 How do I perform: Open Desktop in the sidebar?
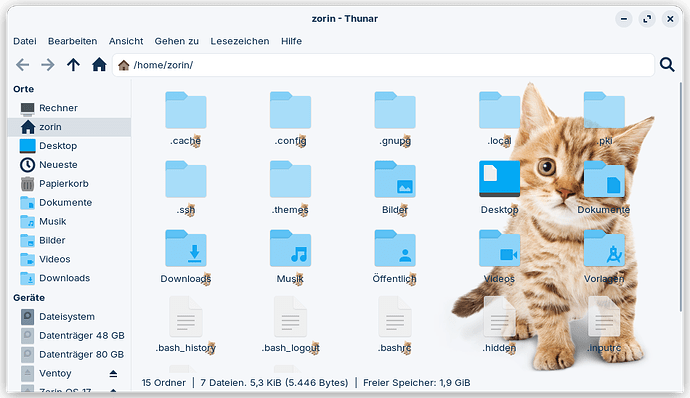tap(69, 146)
